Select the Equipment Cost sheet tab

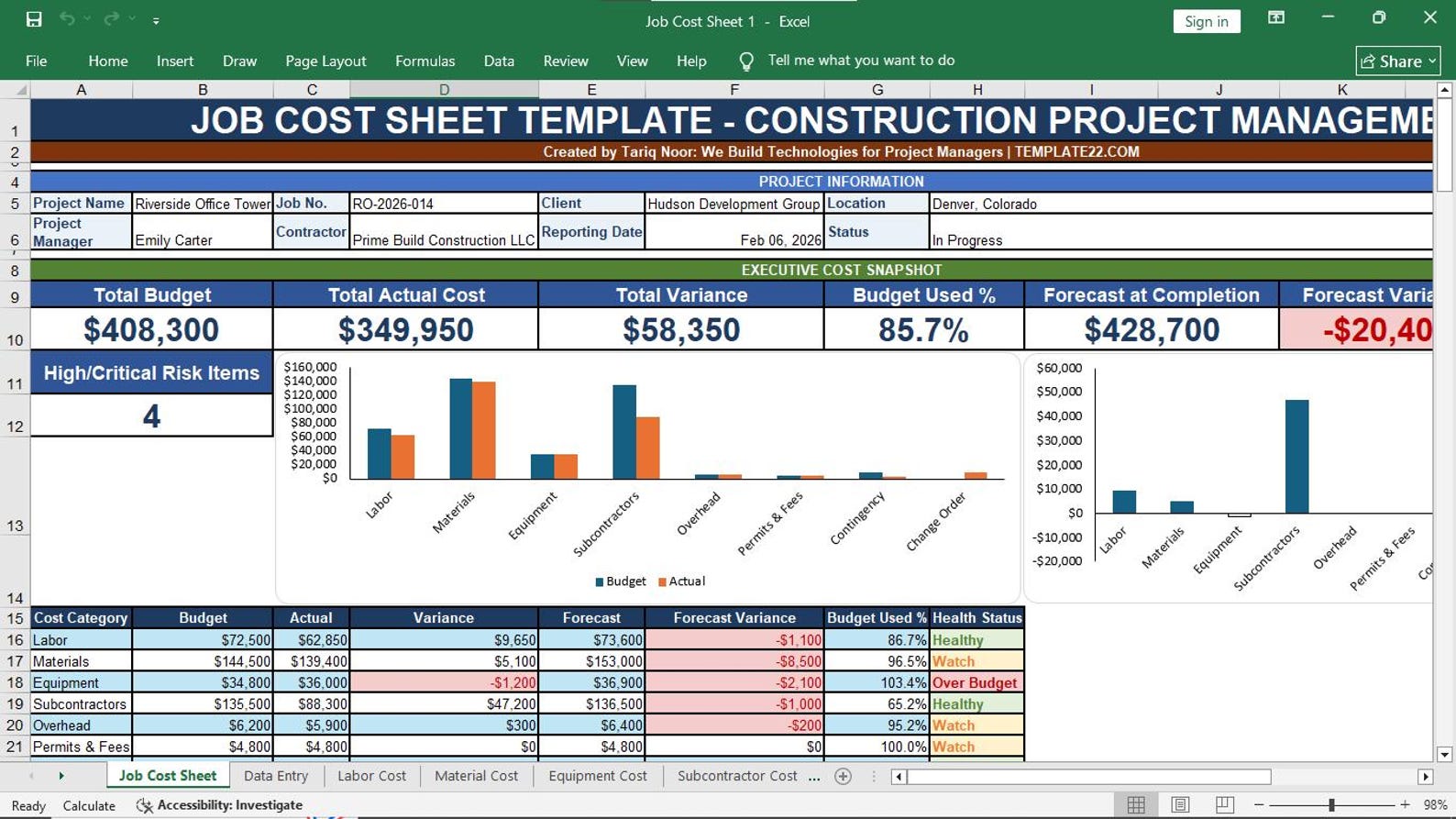[x=598, y=776]
